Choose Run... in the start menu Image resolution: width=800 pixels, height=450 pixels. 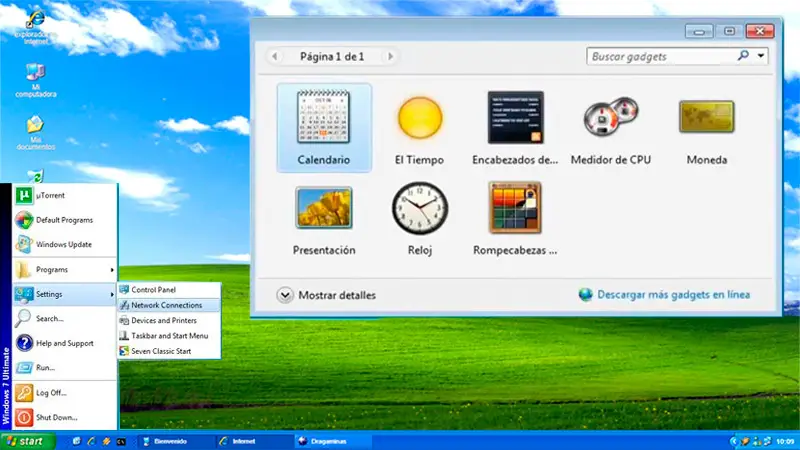65,367
